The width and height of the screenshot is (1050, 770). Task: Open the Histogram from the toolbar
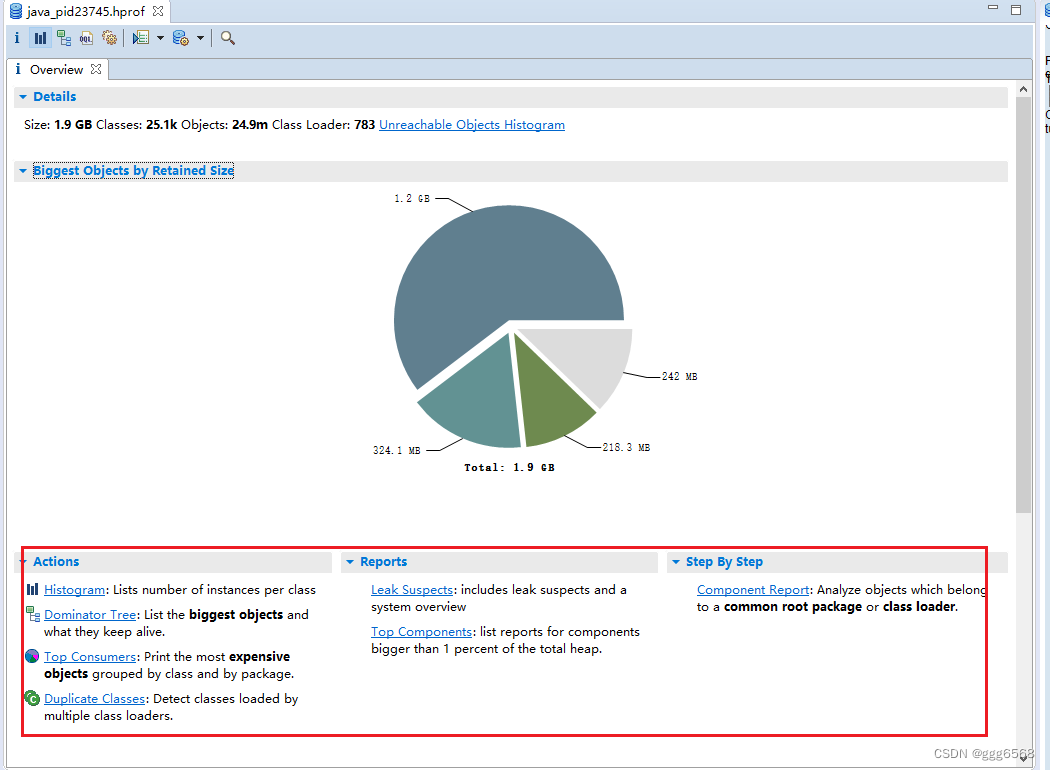pyautogui.click(x=39, y=38)
